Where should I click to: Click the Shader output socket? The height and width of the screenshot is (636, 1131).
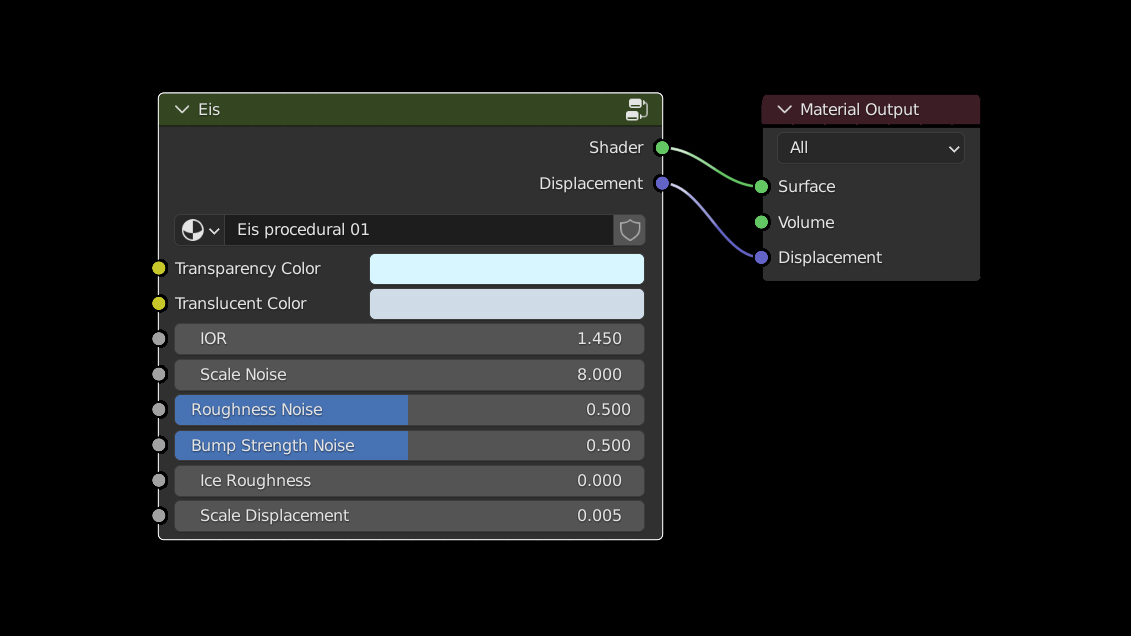click(x=661, y=148)
